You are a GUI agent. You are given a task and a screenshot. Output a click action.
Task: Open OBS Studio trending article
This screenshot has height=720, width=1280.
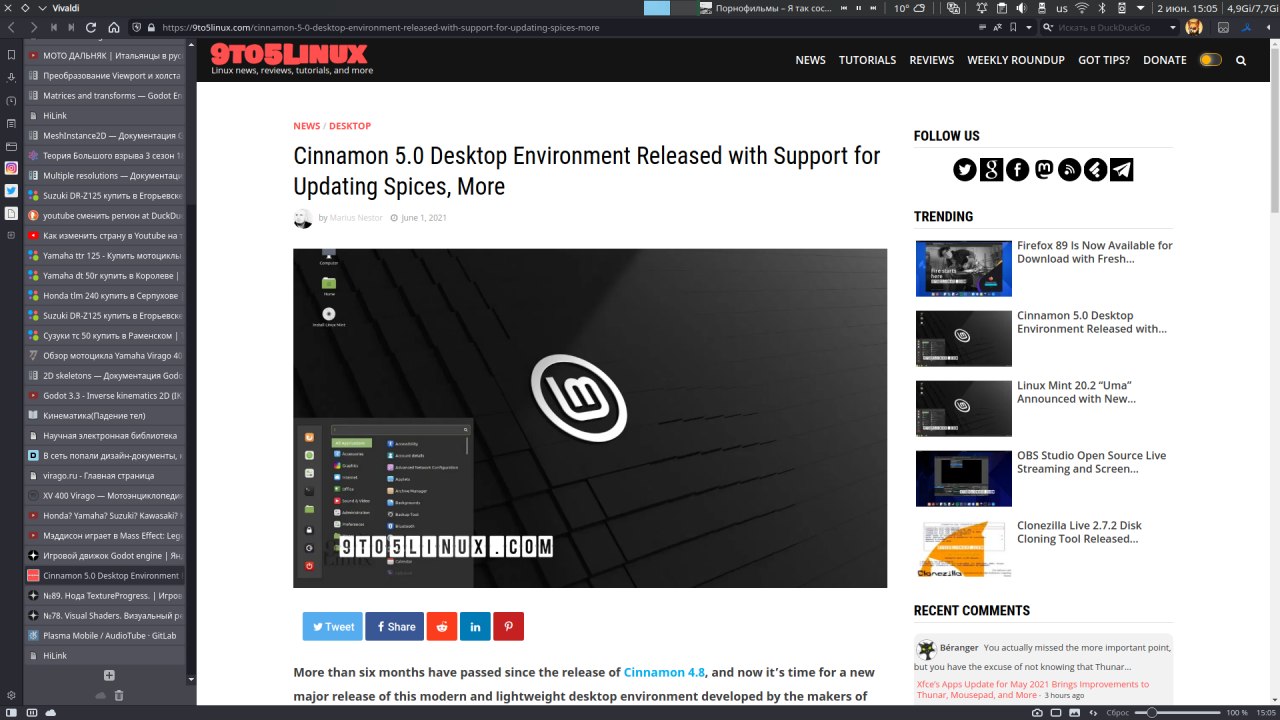[x=1092, y=462]
